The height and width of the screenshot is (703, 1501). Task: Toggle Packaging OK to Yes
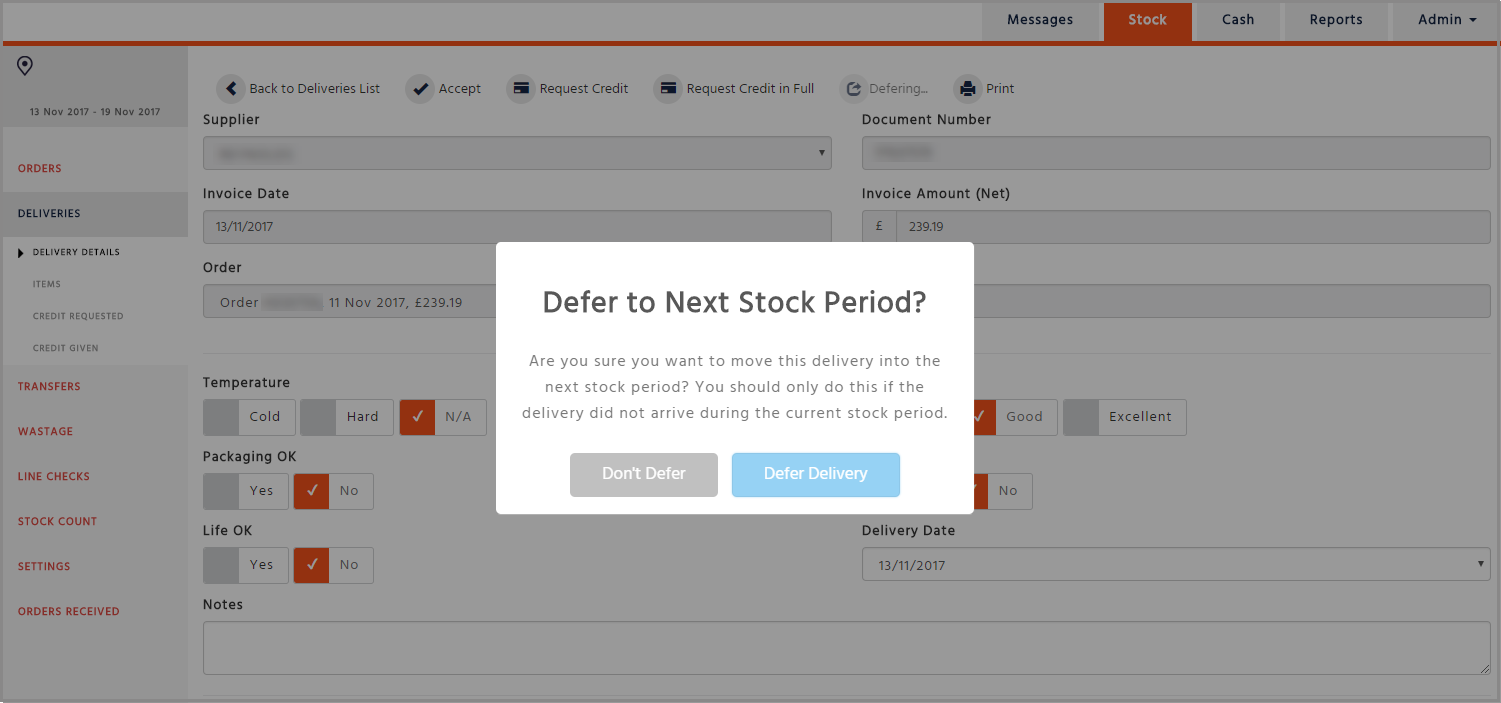245,491
